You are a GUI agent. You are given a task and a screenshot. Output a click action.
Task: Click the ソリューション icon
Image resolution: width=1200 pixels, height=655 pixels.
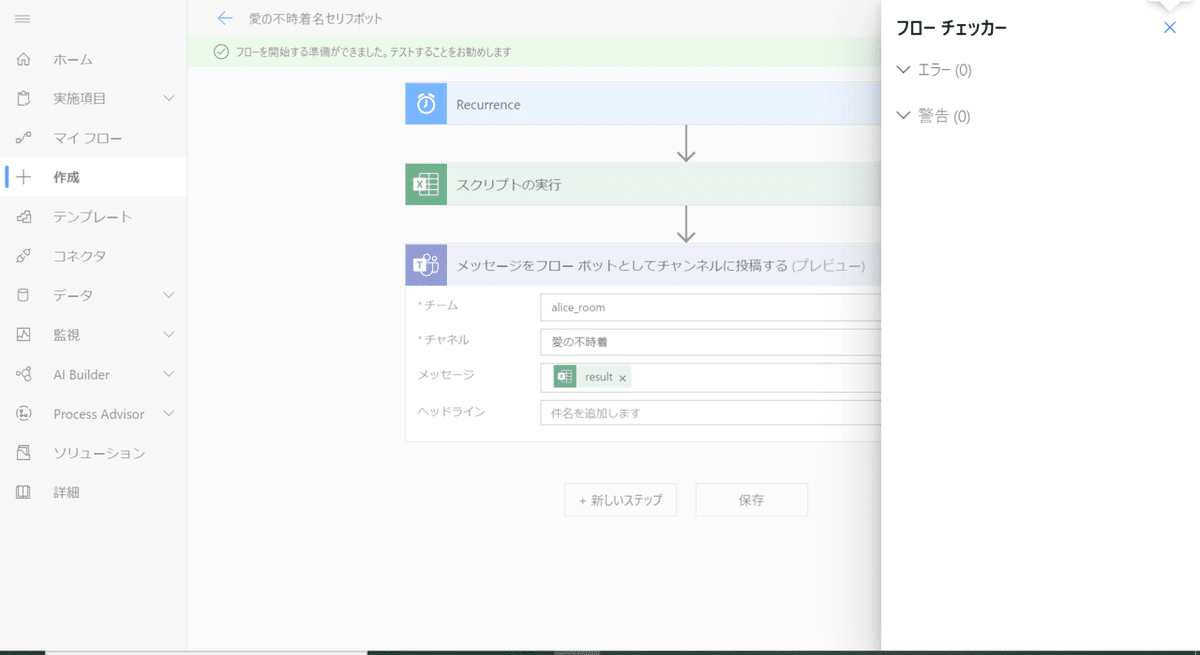(24, 453)
